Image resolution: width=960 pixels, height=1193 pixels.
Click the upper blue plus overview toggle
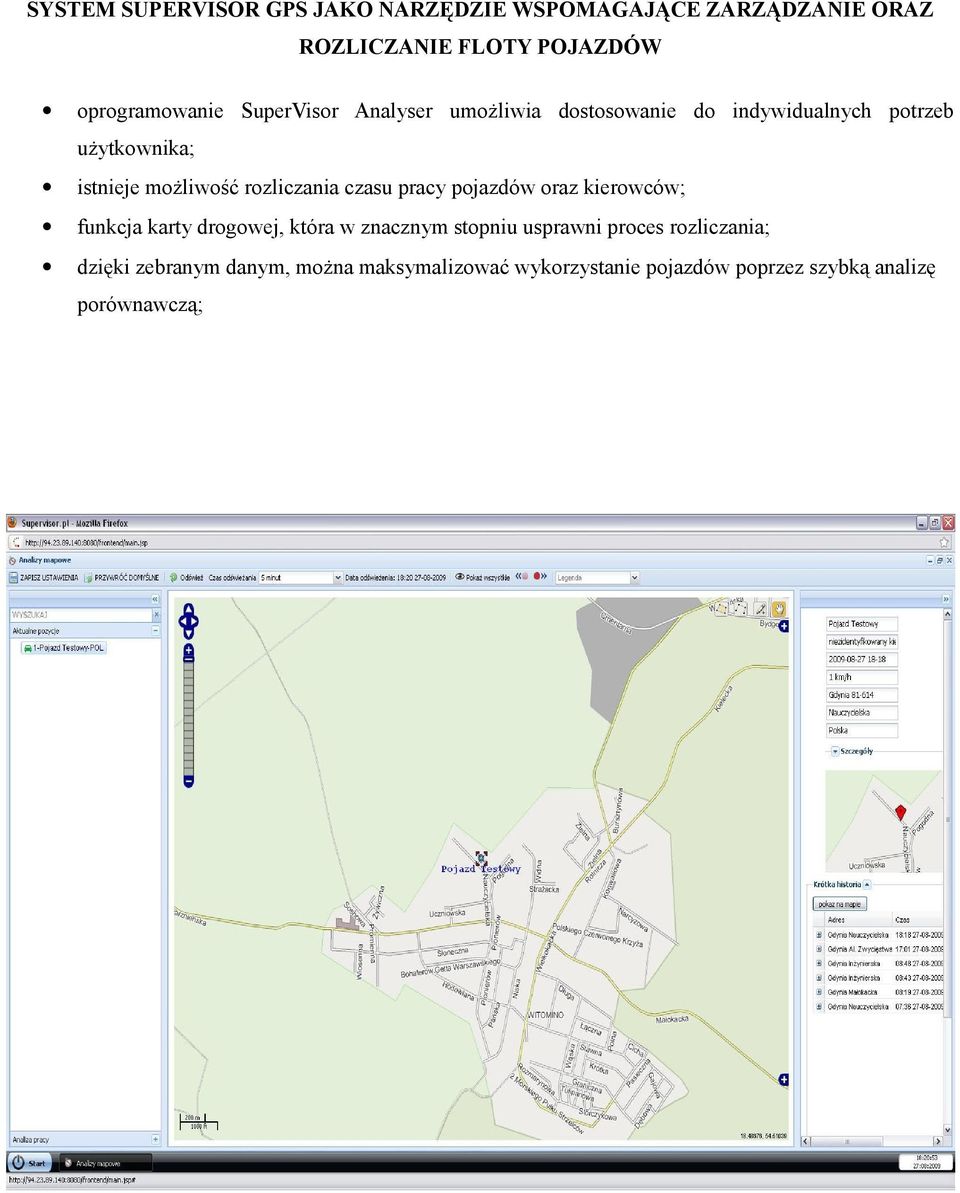click(x=784, y=626)
